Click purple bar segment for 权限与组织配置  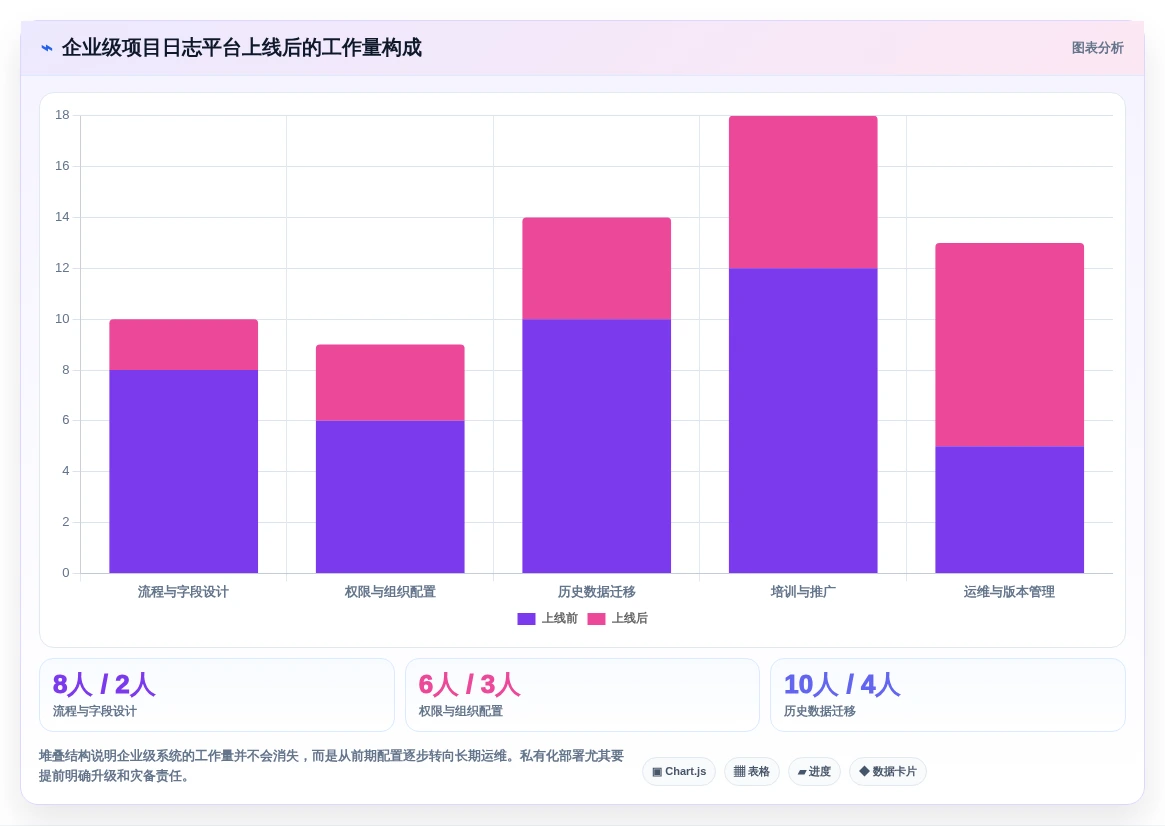[x=390, y=497]
